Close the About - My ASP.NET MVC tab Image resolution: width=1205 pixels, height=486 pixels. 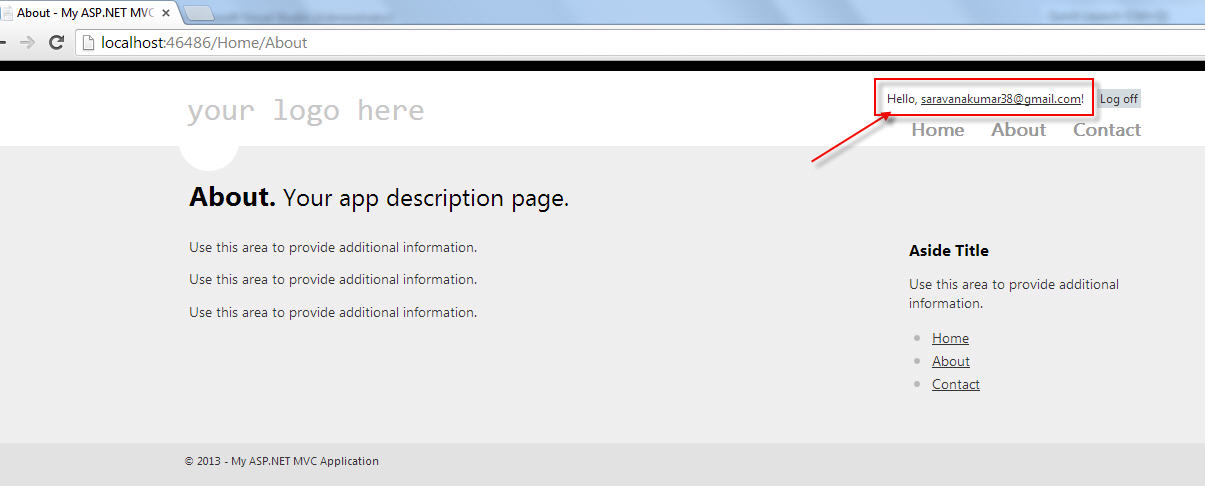coord(166,13)
